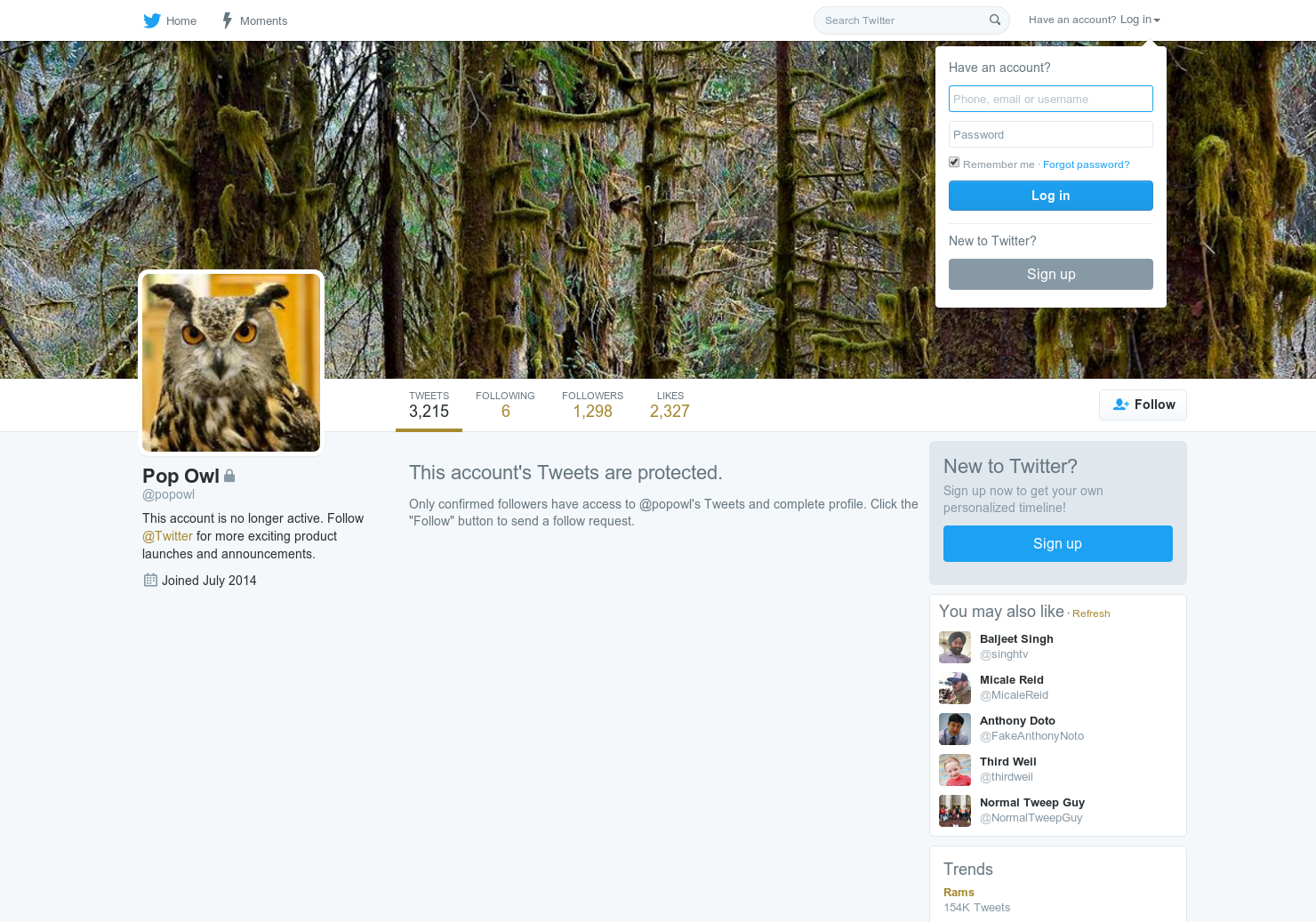
Task: Click the protected lock icon beside Pop Owl
Action: pos(229,476)
